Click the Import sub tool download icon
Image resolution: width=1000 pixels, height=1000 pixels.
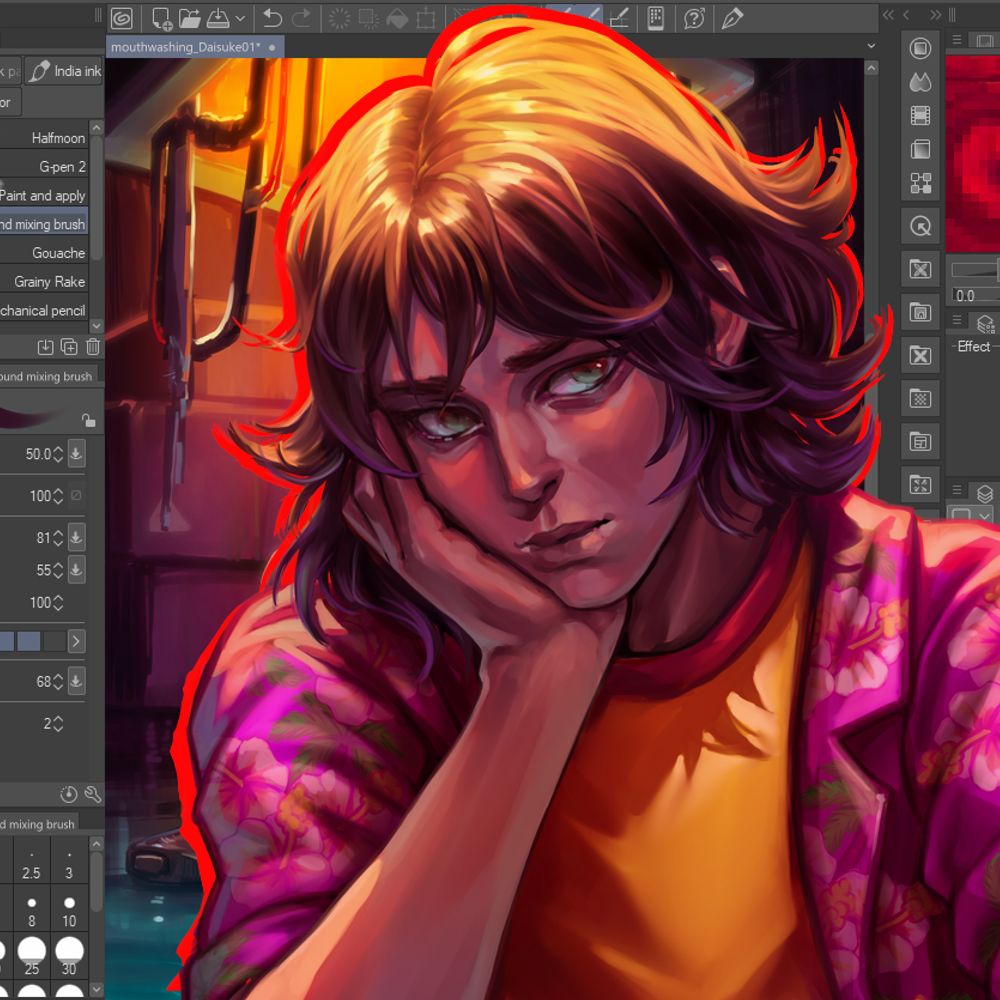(x=45, y=347)
